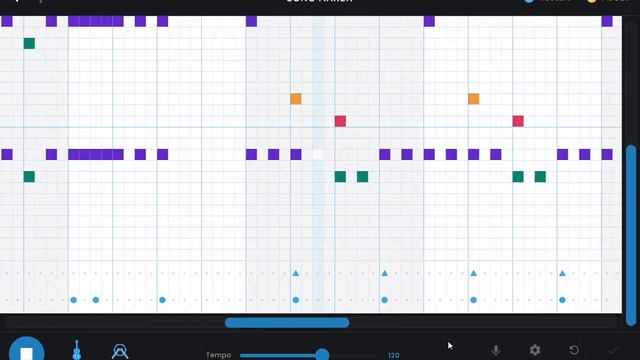Click the tempo value 120
640x360 pixels.
click(393, 356)
